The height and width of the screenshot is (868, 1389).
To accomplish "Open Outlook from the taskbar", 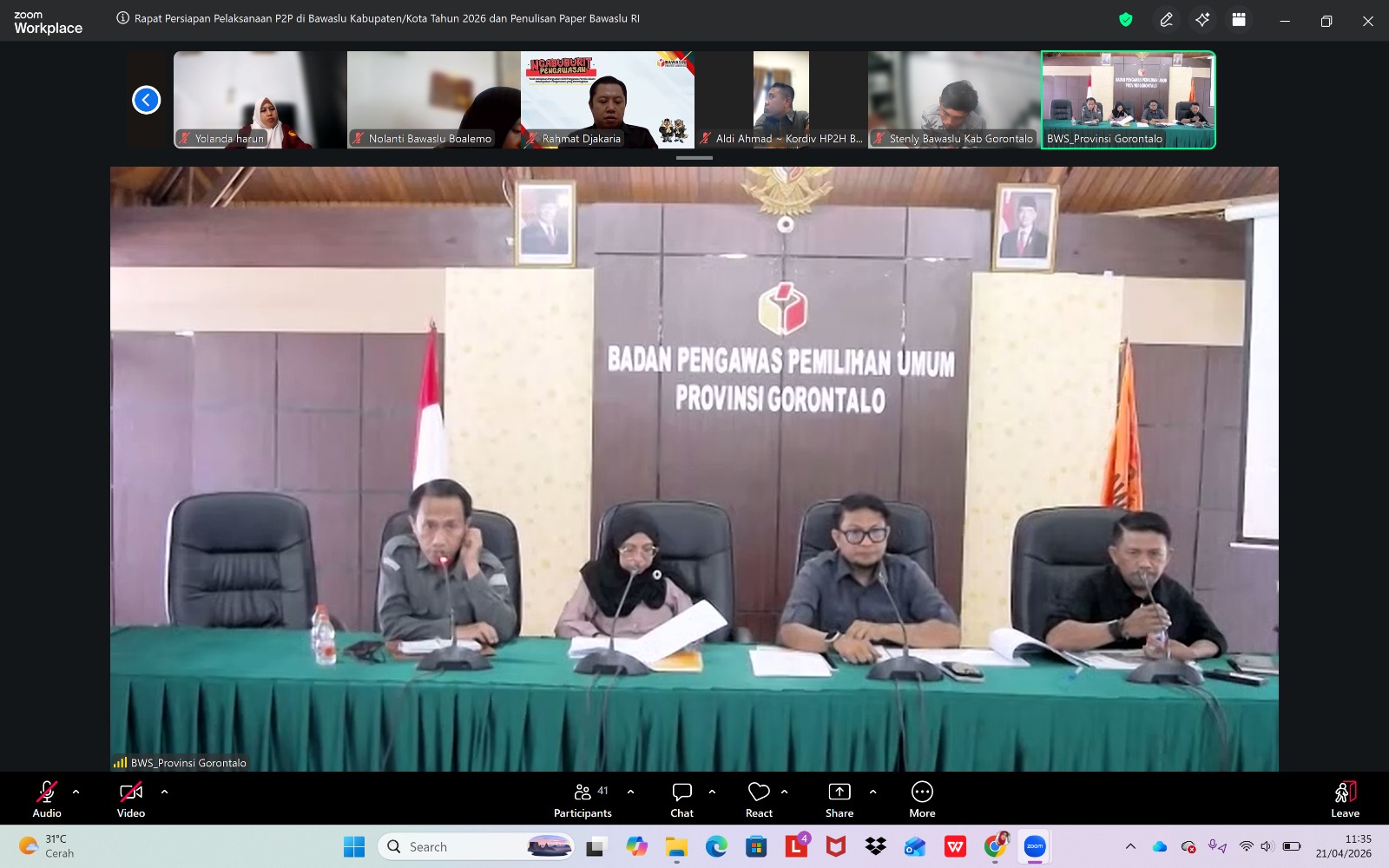I will click(x=915, y=846).
